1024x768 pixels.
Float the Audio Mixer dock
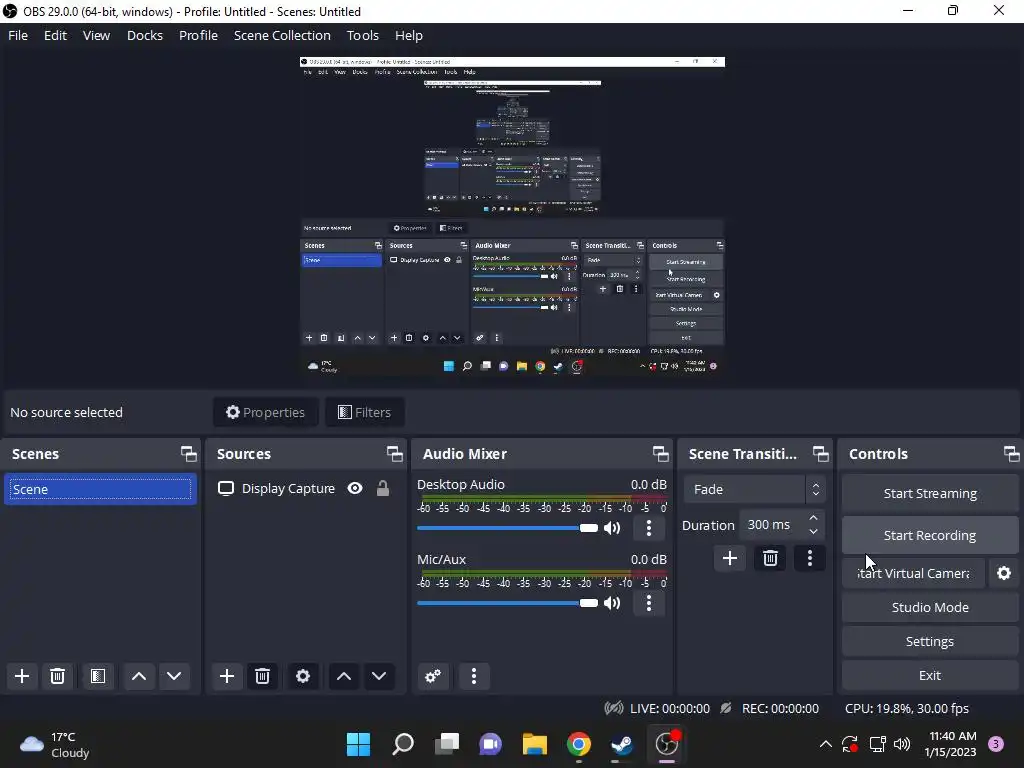tap(660, 454)
